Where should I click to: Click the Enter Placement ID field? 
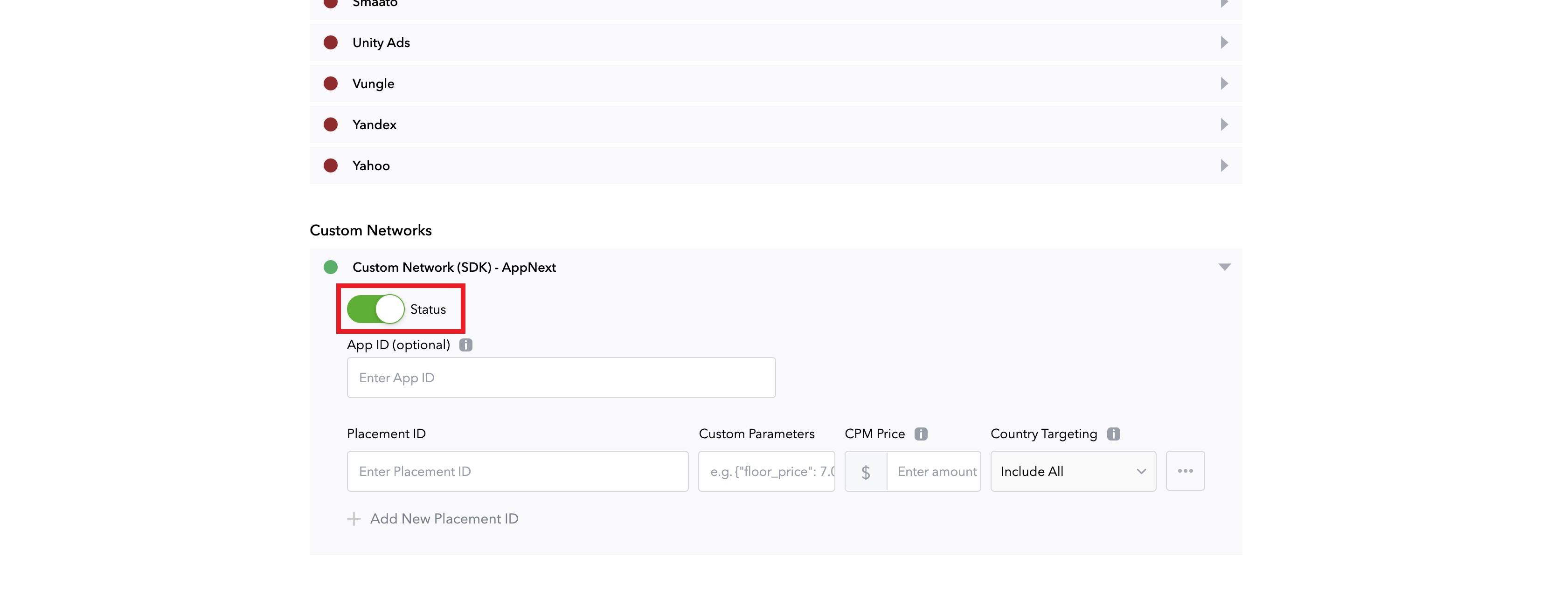[517, 471]
